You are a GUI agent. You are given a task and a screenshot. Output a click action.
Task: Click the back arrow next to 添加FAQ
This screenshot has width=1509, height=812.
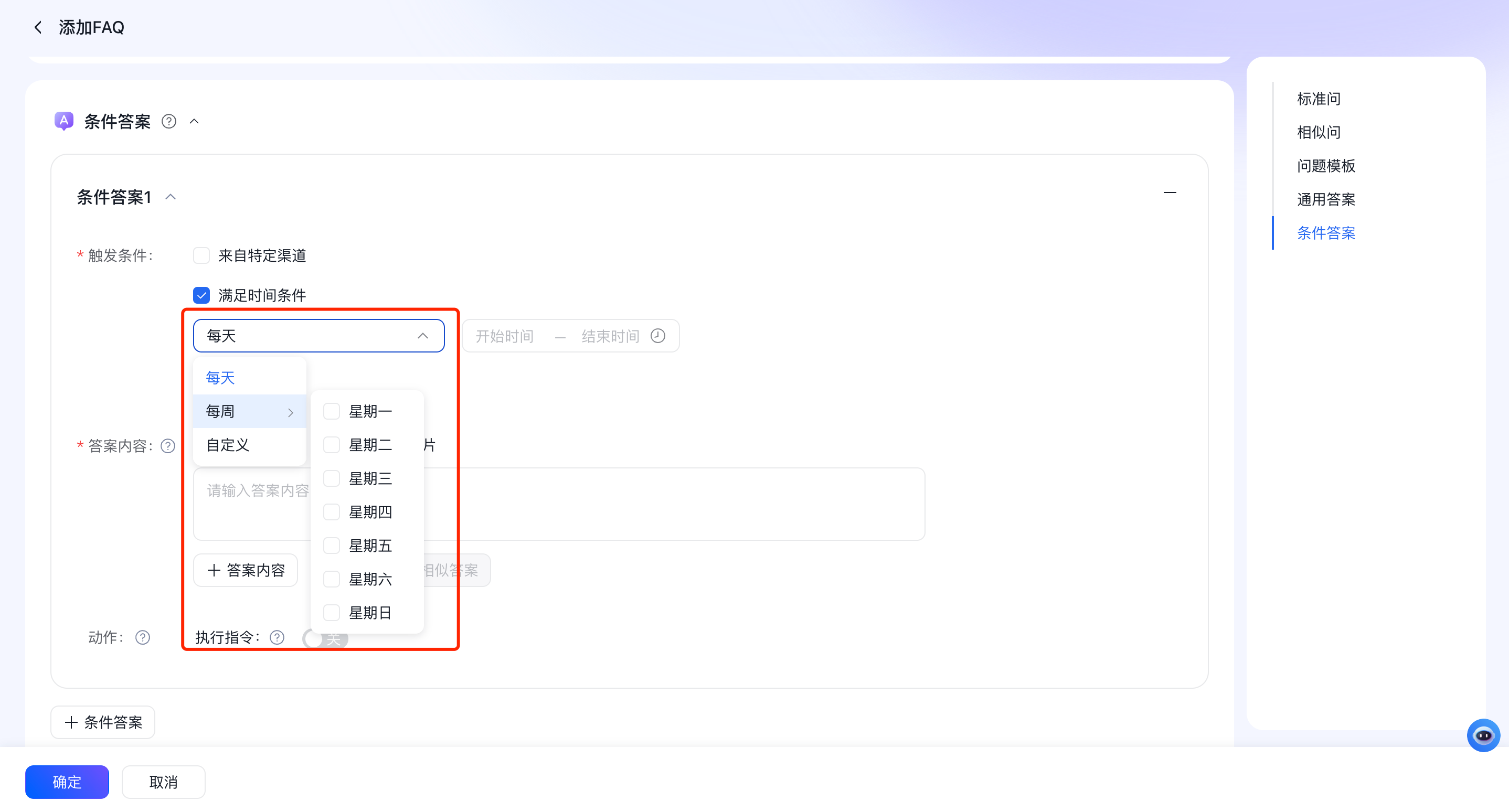tap(38, 27)
